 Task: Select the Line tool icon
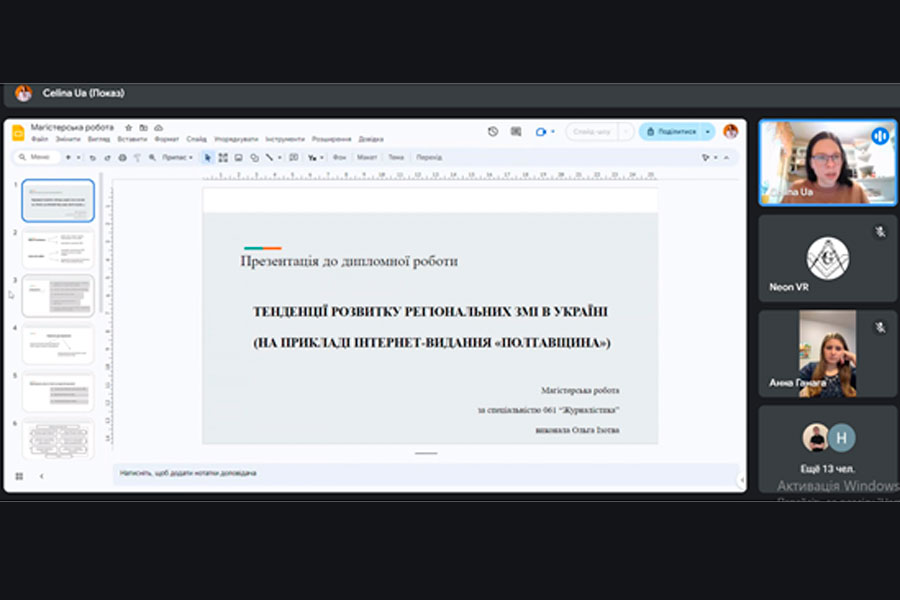pos(269,157)
